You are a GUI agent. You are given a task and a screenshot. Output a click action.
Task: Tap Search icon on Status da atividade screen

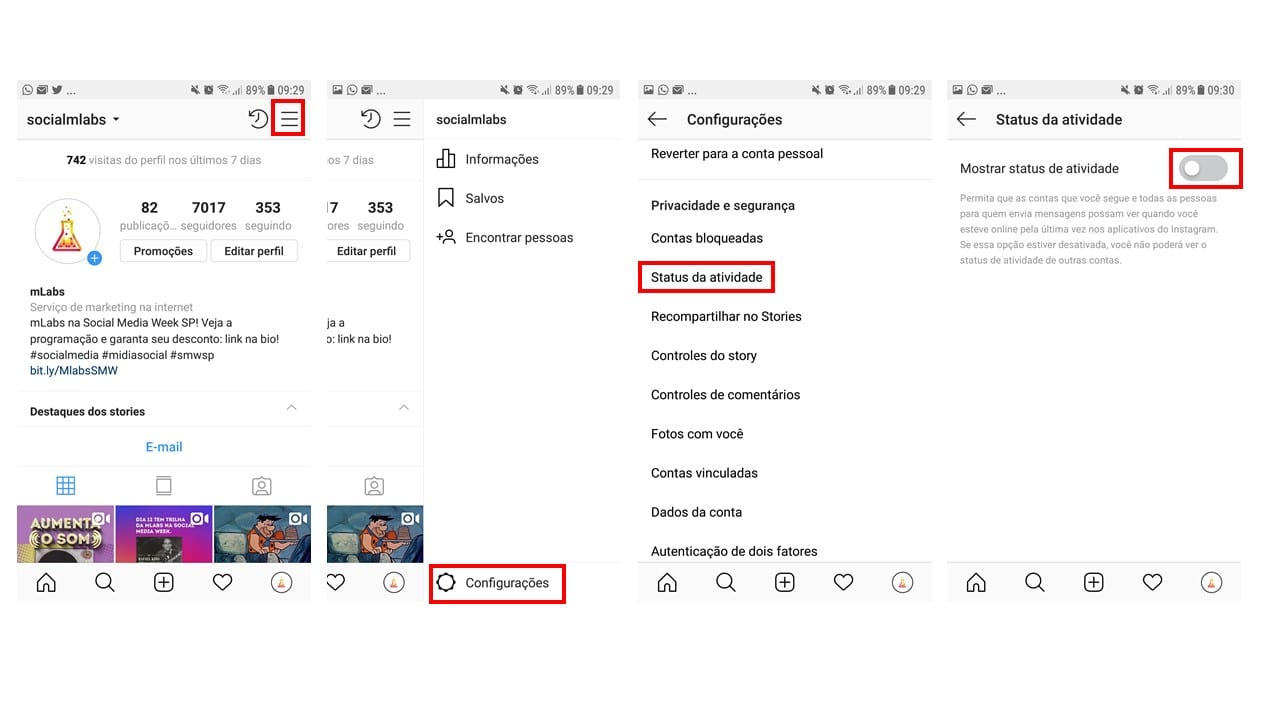coord(1035,583)
